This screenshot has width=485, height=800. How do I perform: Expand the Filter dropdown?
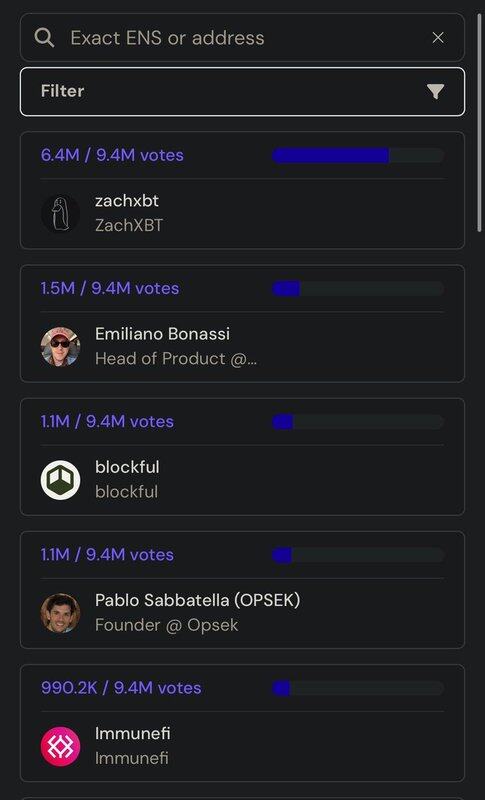pyautogui.click(x=242, y=91)
